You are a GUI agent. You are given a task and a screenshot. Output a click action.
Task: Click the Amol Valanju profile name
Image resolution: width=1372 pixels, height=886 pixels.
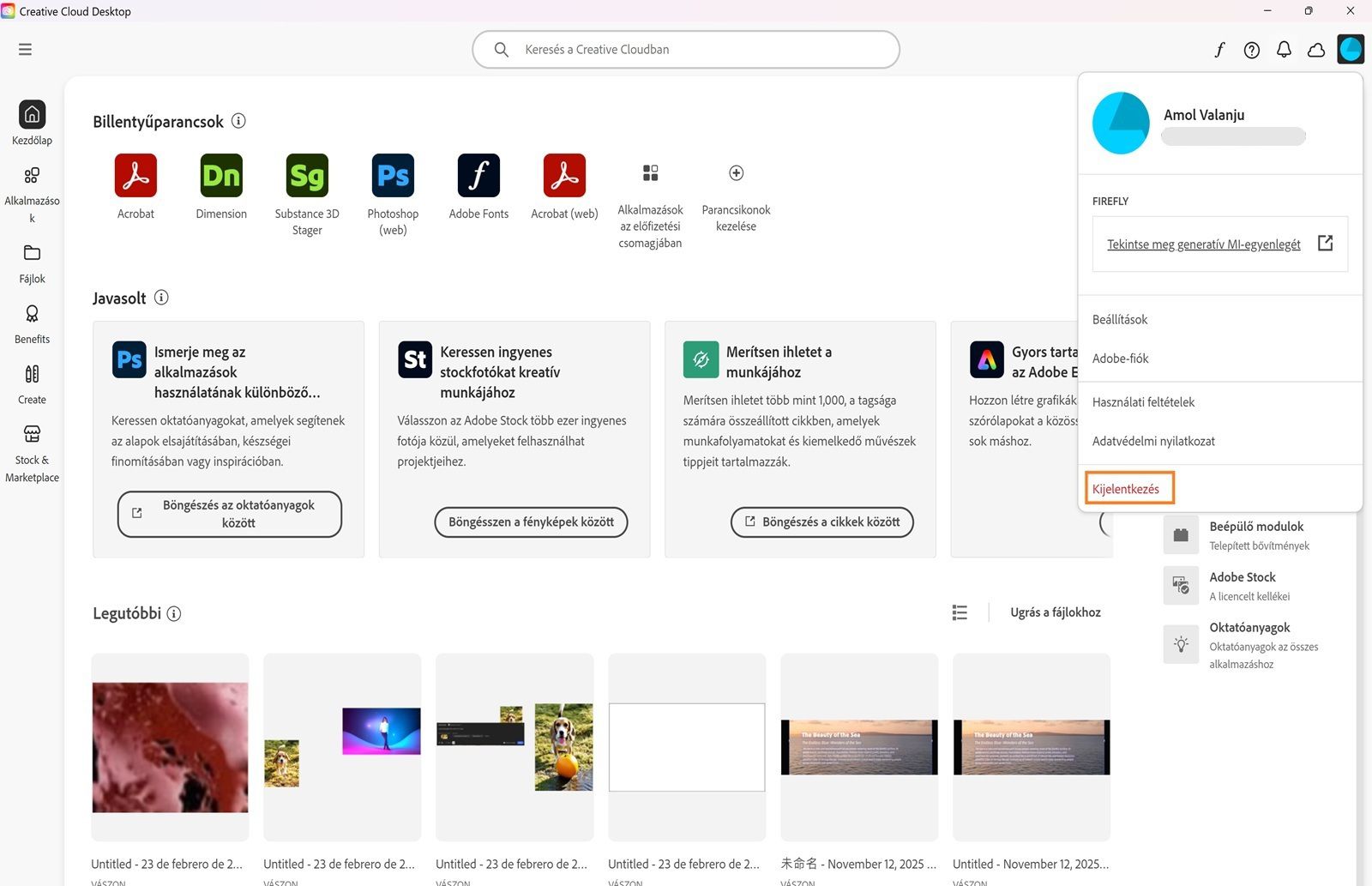1204,115
